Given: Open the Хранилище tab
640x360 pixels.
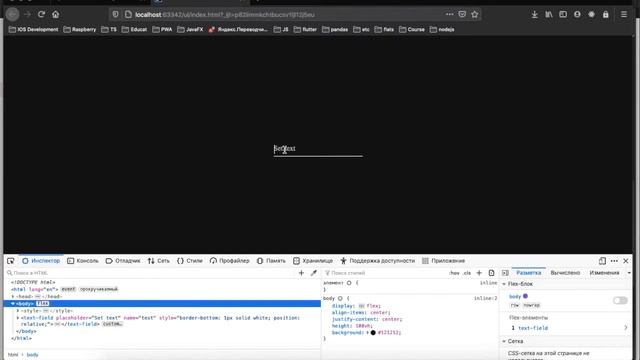Looking at the screenshot, I should click(x=313, y=261).
